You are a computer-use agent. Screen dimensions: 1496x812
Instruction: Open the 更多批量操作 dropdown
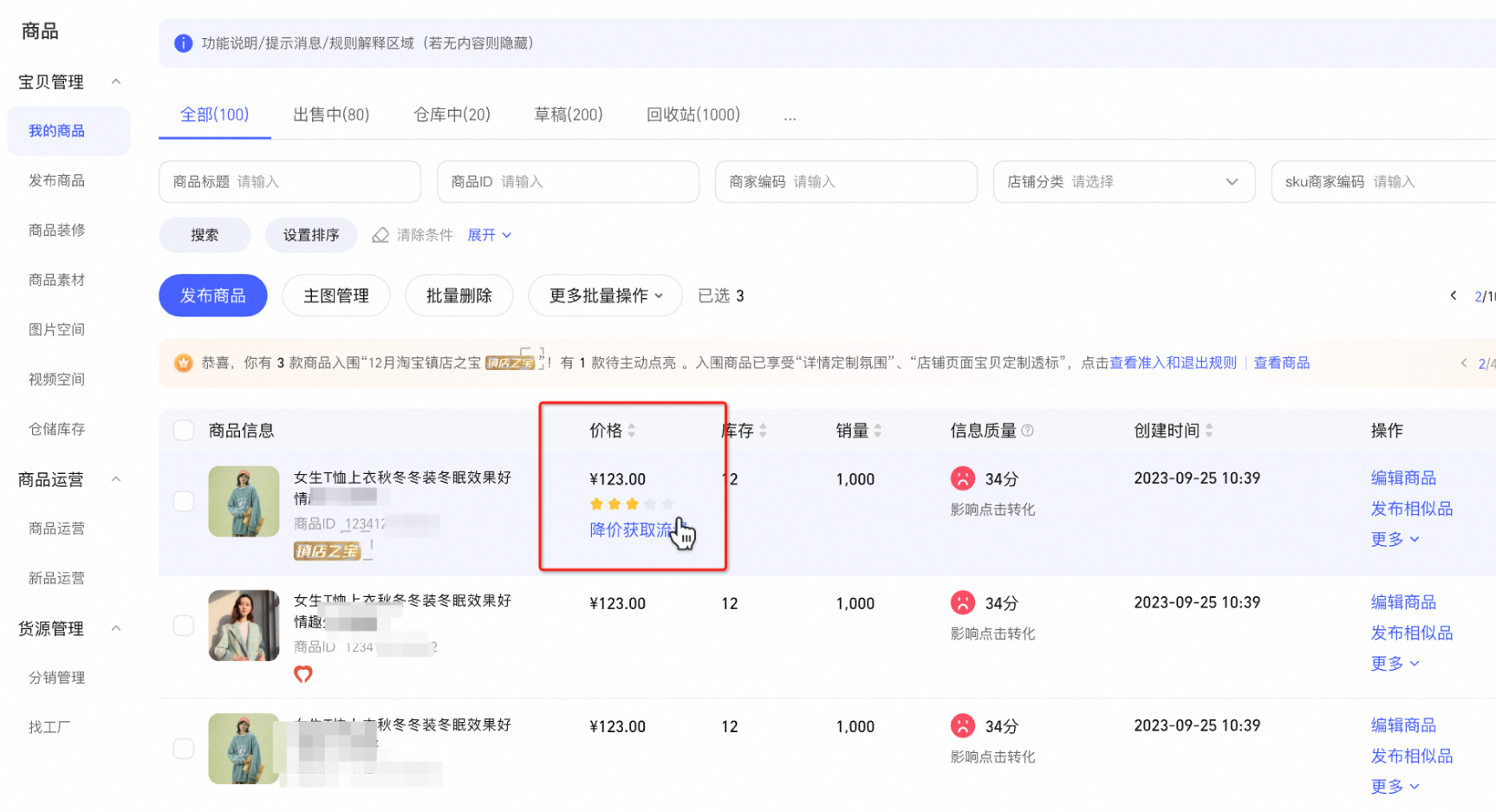[605, 296]
